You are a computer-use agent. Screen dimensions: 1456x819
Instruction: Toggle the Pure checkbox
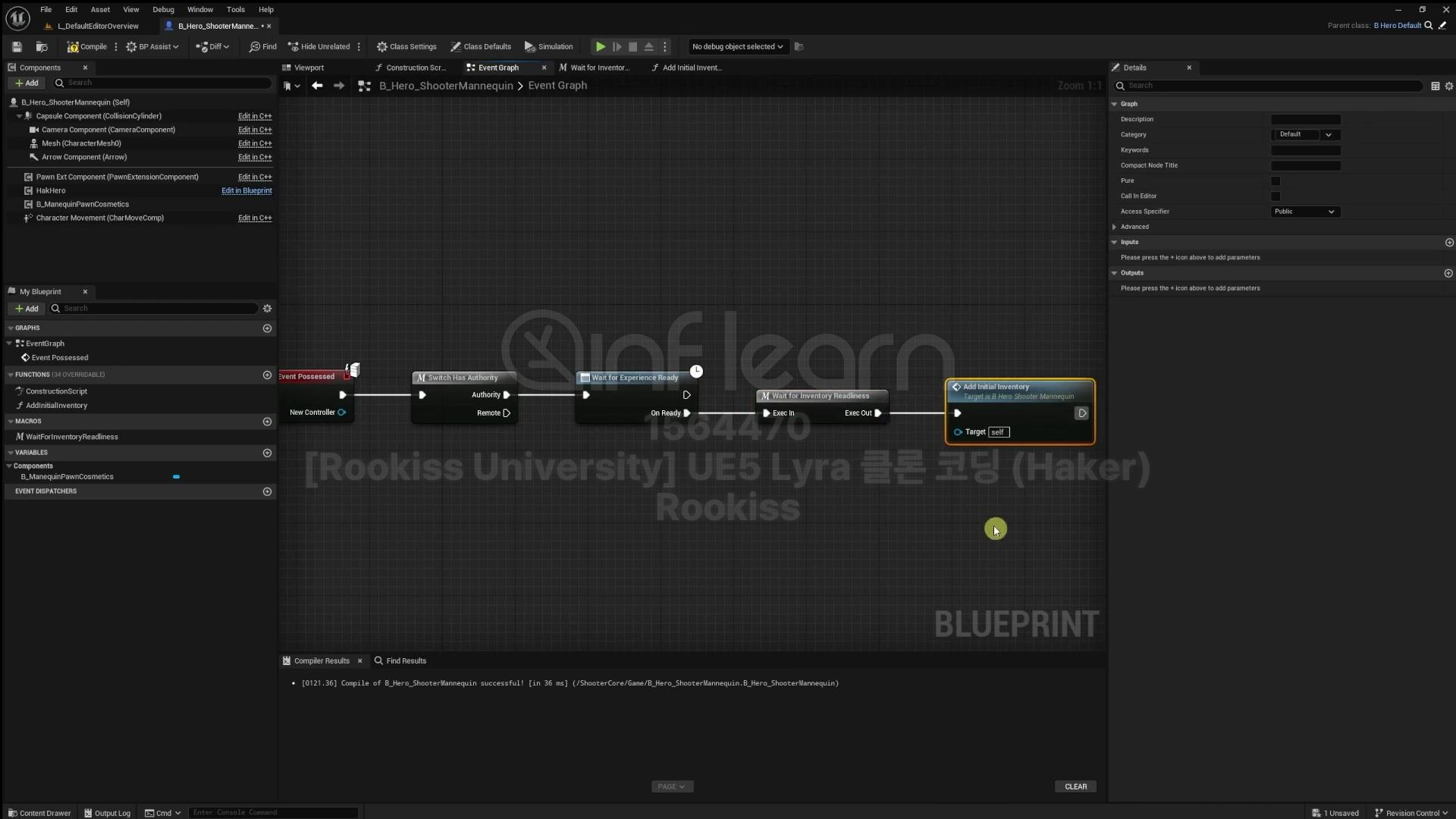tap(1276, 181)
